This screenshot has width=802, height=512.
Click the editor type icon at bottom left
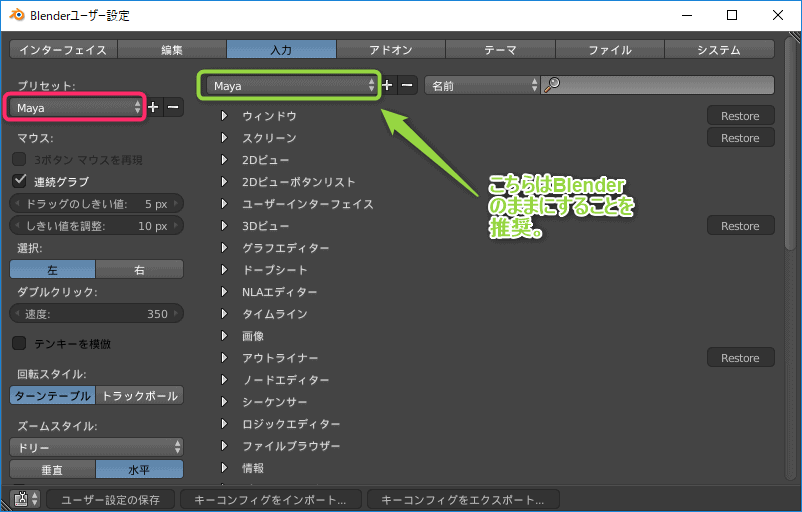pyautogui.click(x=26, y=498)
